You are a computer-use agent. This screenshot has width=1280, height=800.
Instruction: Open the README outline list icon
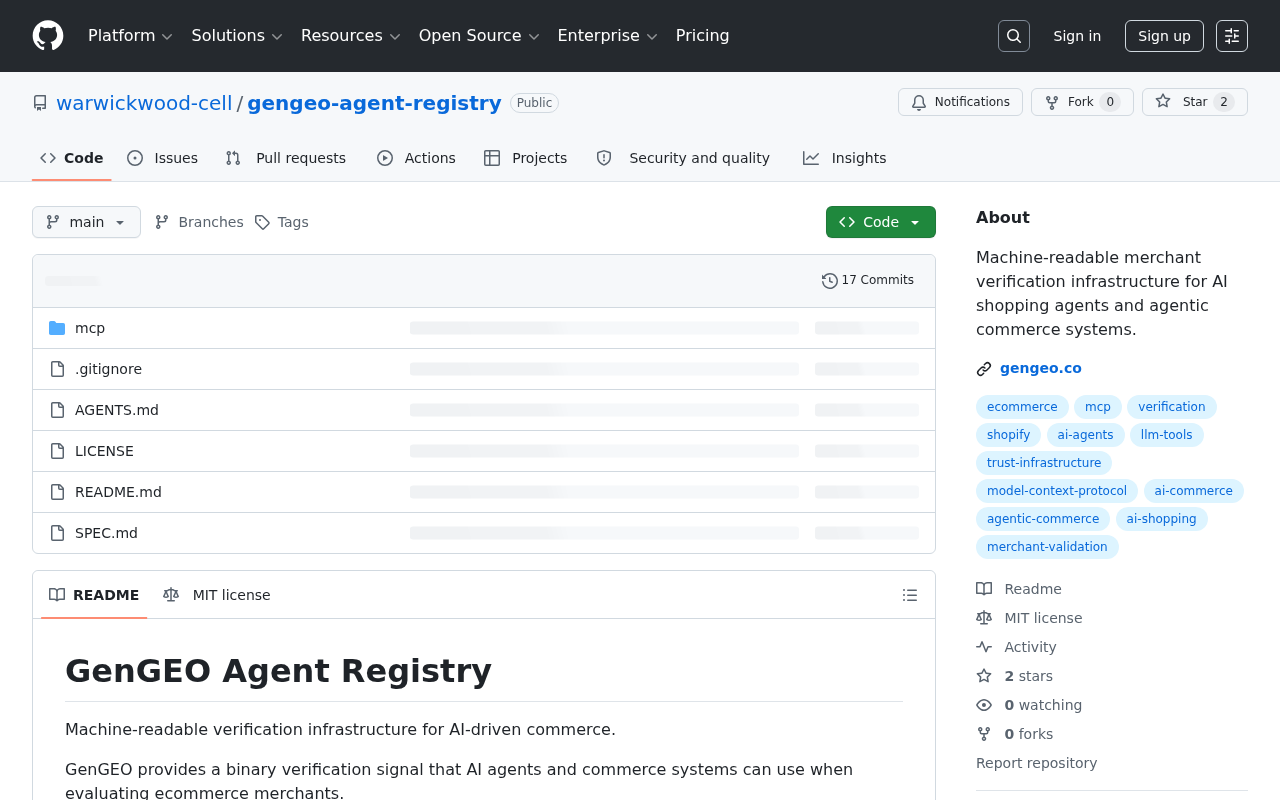(910, 595)
